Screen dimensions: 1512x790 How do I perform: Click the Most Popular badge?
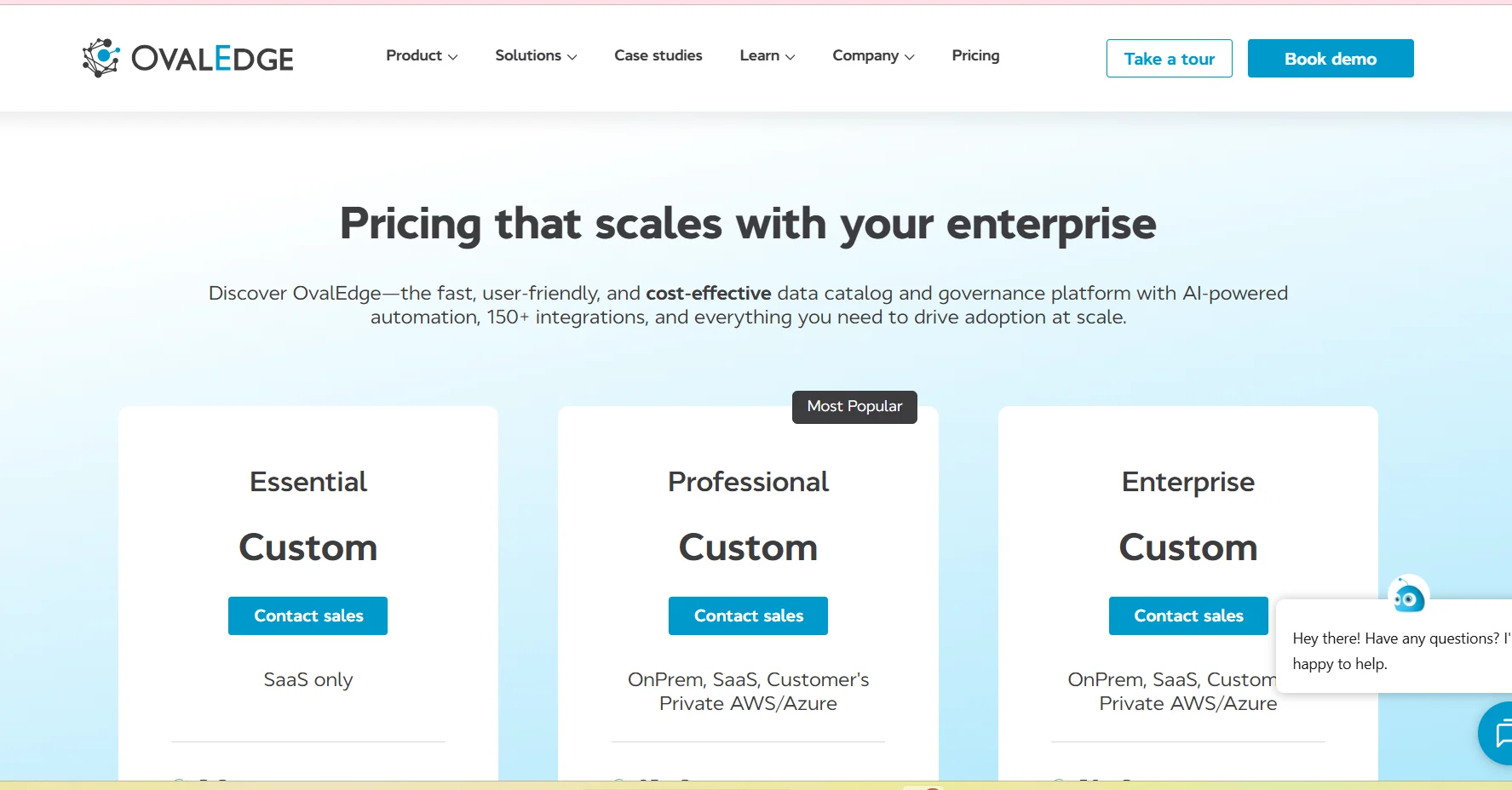854,407
